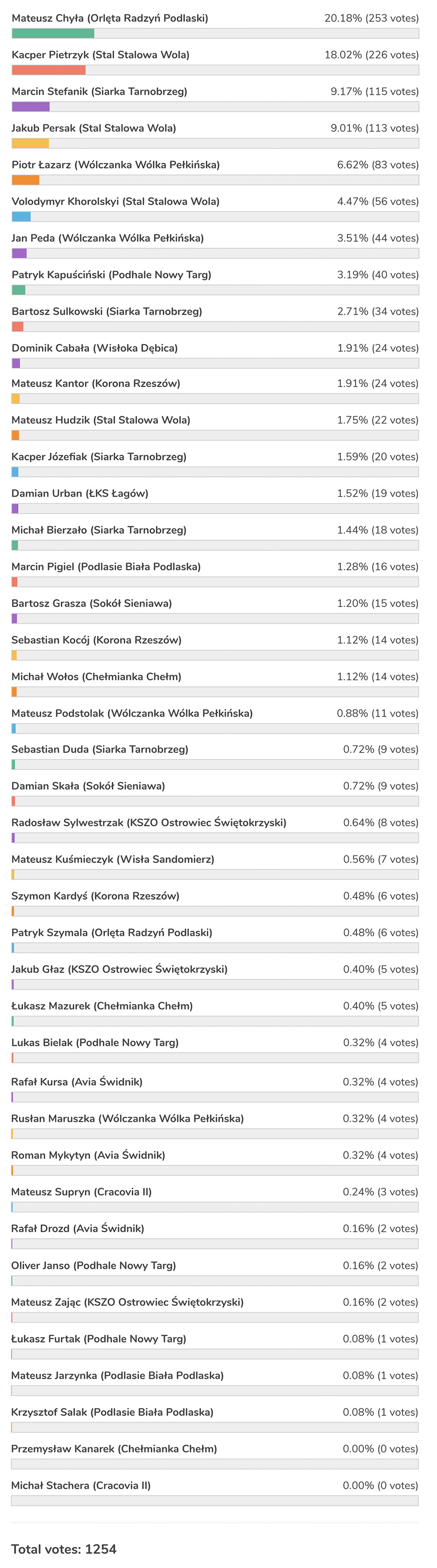Click the Dominik Cabała (Wisłoka Dębica) entry

click(x=95, y=348)
